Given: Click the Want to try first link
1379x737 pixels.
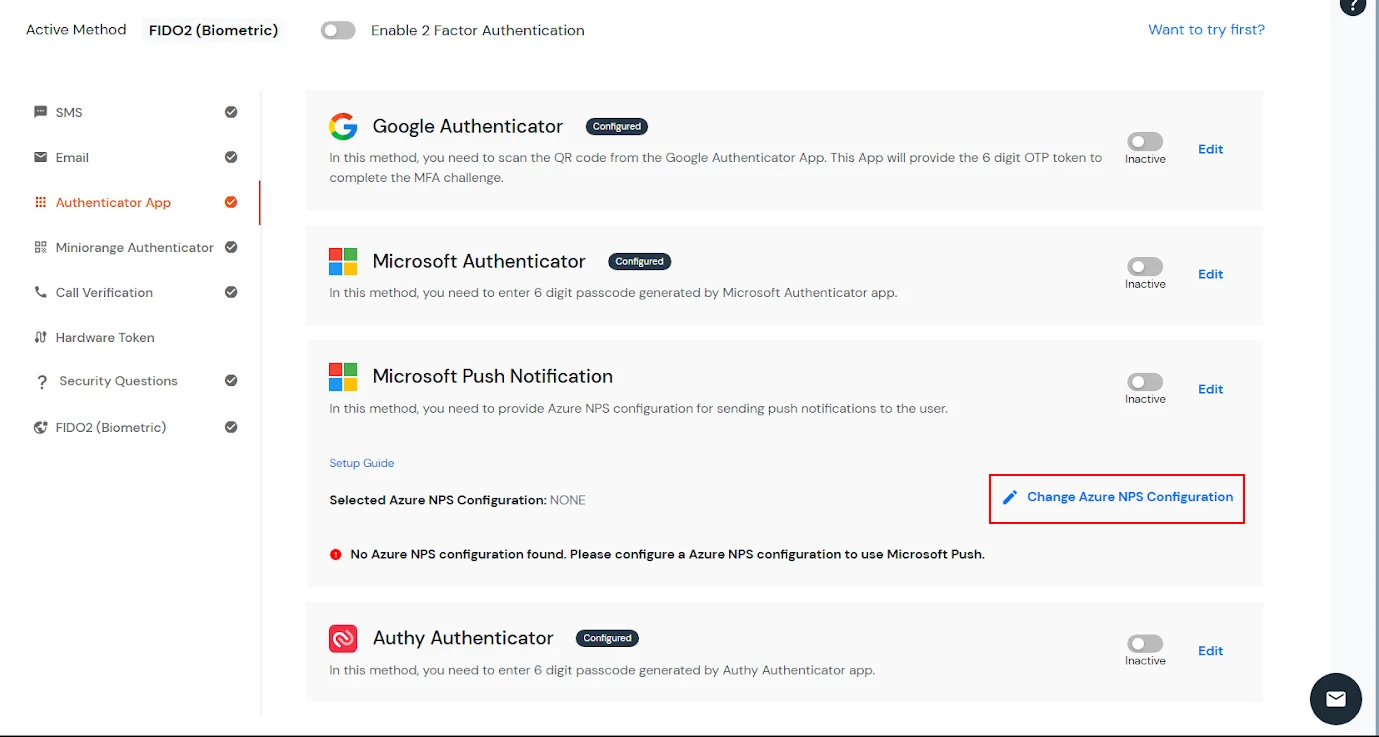Looking at the screenshot, I should [x=1206, y=30].
